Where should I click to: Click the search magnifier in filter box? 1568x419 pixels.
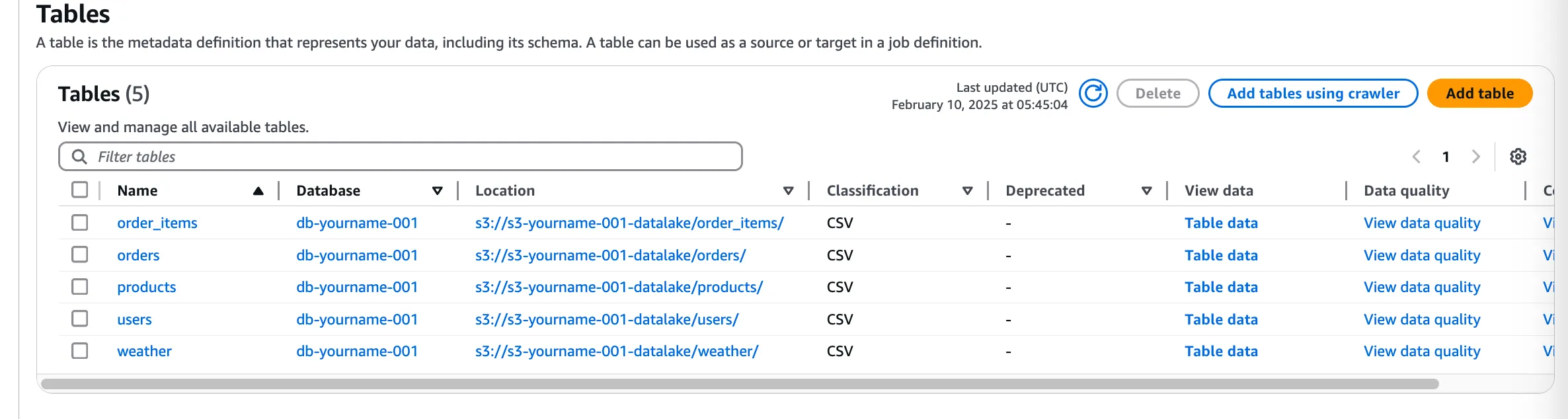click(79, 157)
